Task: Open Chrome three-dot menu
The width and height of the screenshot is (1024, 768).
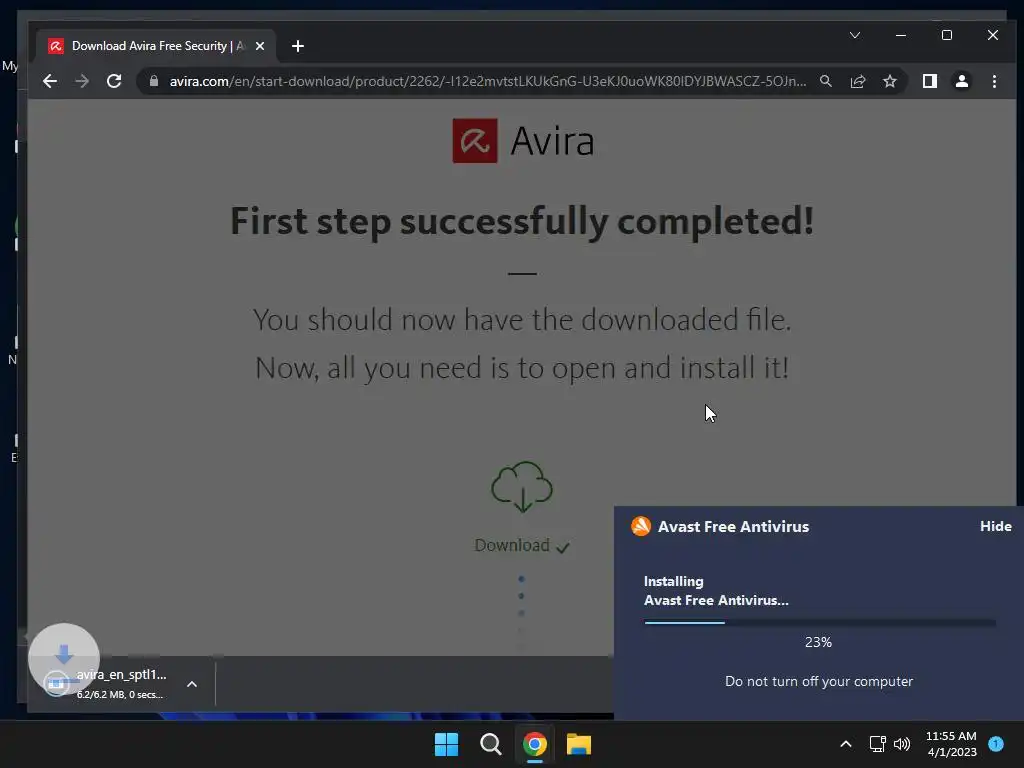Action: pos(994,81)
